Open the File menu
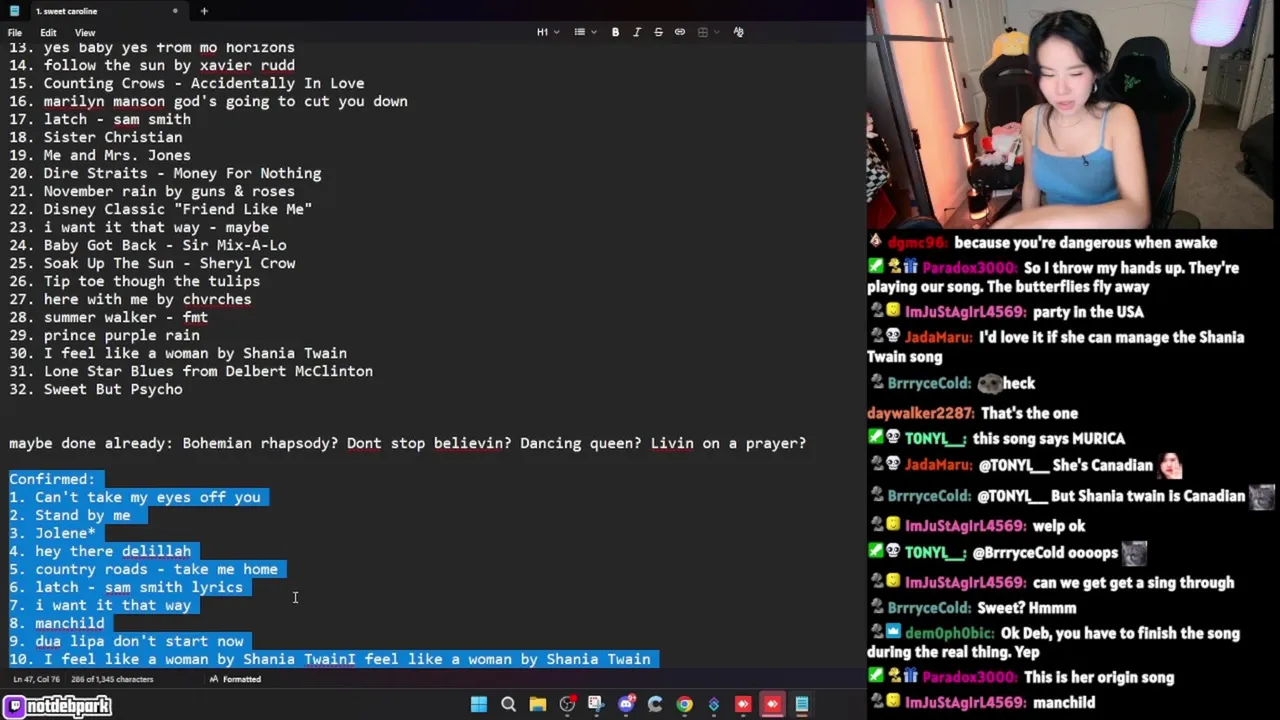This screenshot has height=720, width=1280. (x=15, y=33)
